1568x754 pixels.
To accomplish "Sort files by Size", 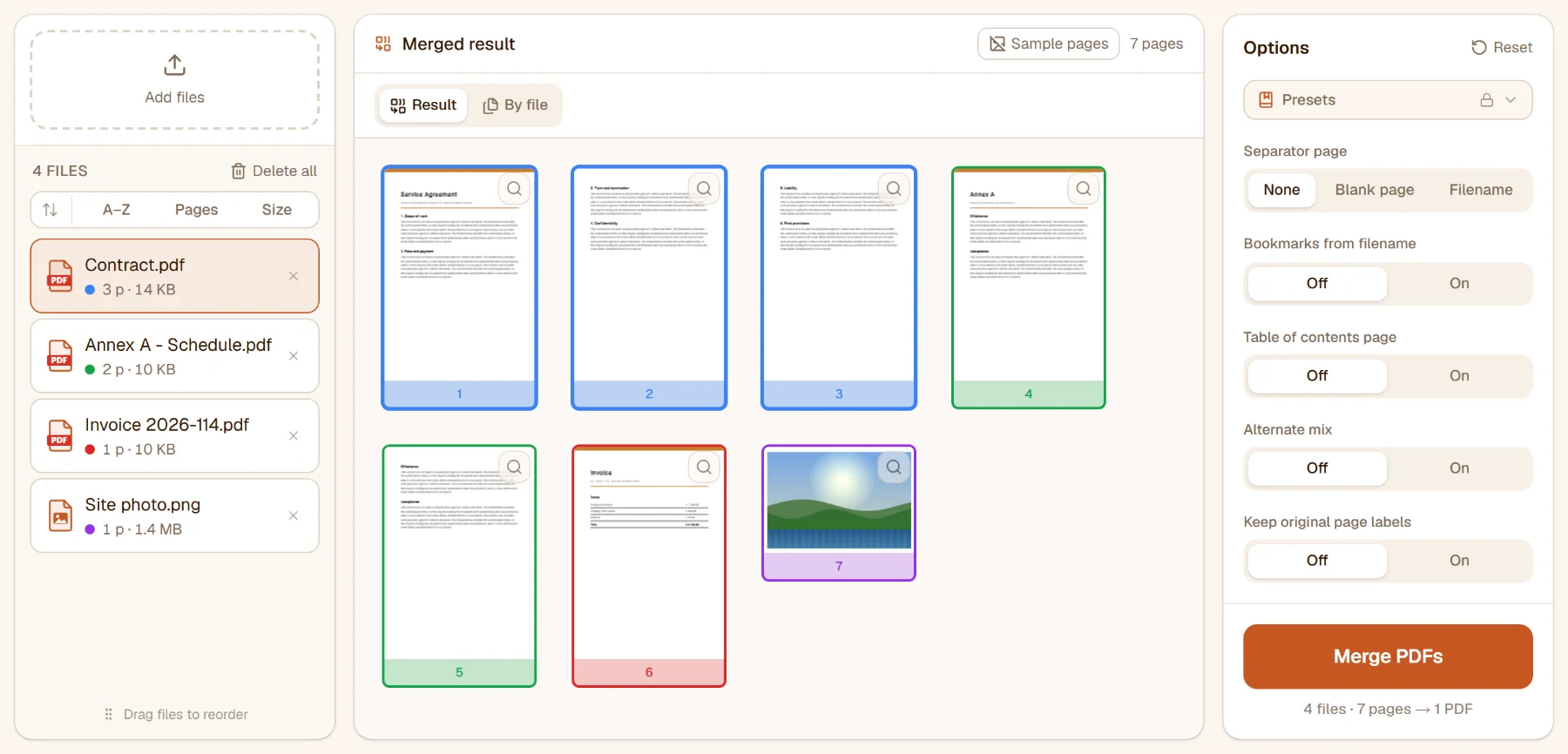I will point(277,210).
